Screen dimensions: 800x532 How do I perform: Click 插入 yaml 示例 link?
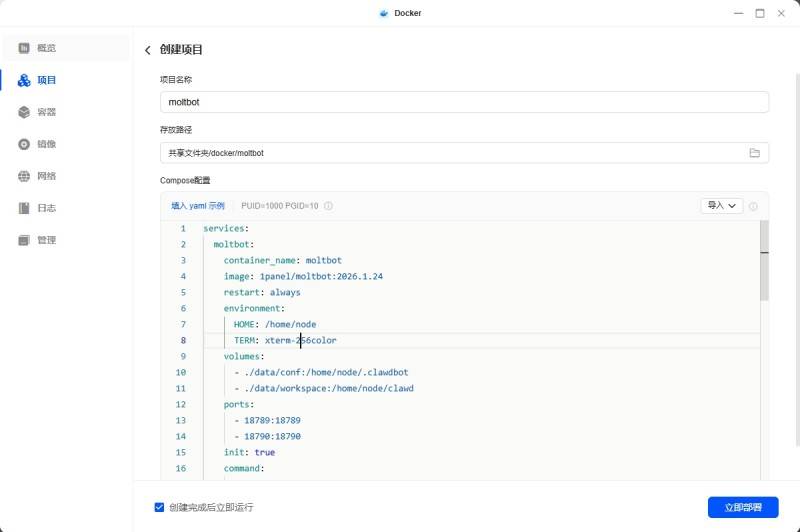click(198, 206)
